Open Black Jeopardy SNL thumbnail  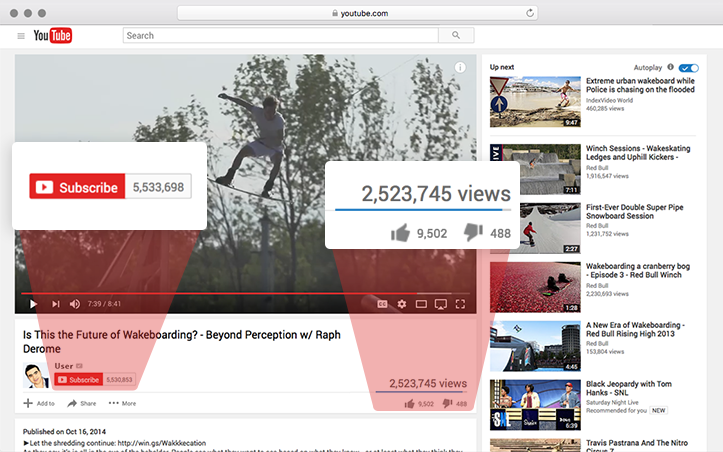pyautogui.click(x=535, y=405)
